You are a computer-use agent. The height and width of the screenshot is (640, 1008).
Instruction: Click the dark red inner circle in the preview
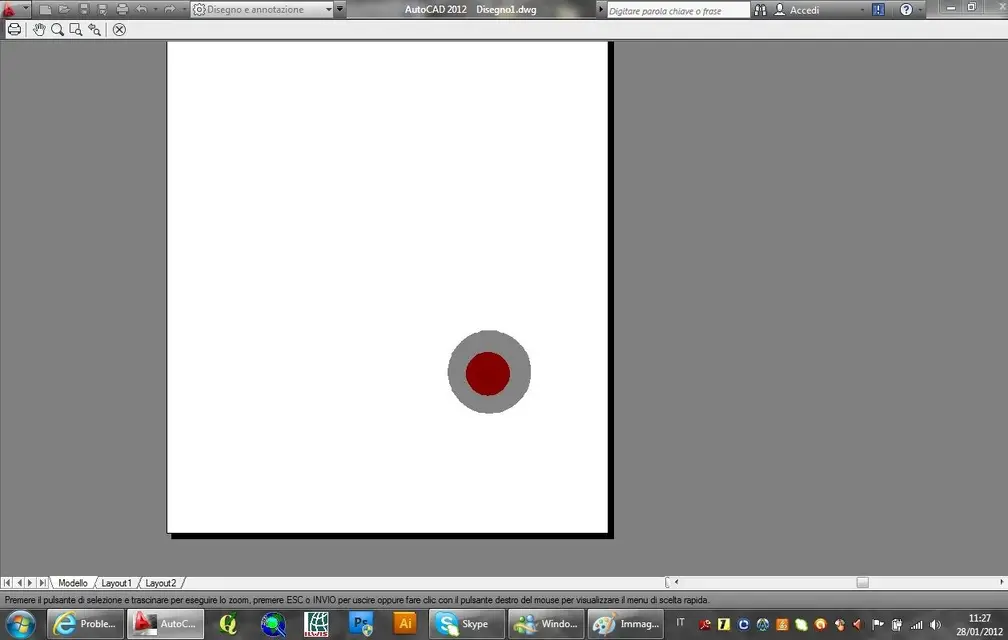pyautogui.click(x=488, y=373)
